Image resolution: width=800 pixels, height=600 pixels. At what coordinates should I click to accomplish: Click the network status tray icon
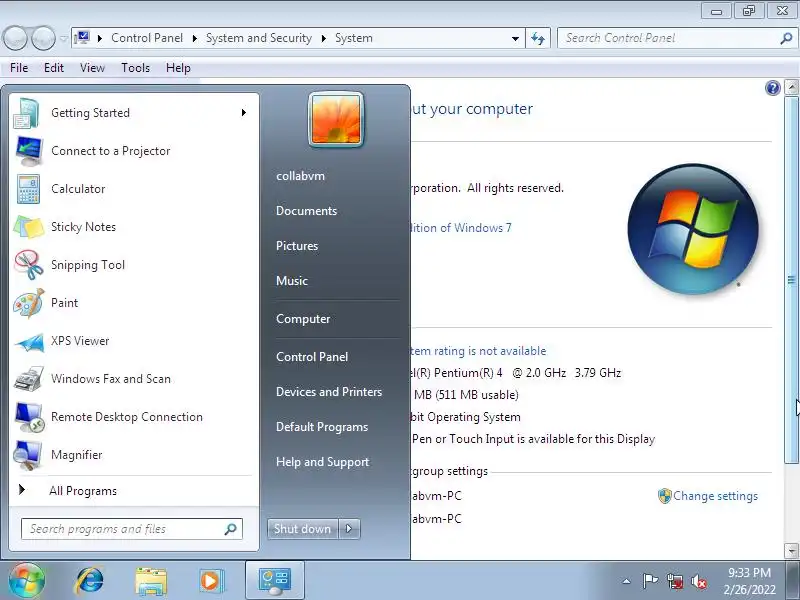[675, 581]
